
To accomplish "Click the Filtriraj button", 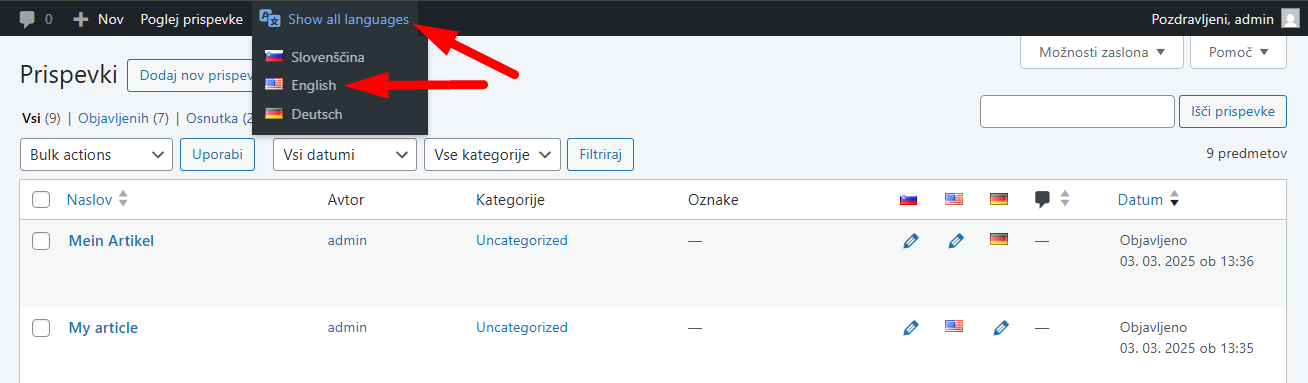I will [x=600, y=154].
